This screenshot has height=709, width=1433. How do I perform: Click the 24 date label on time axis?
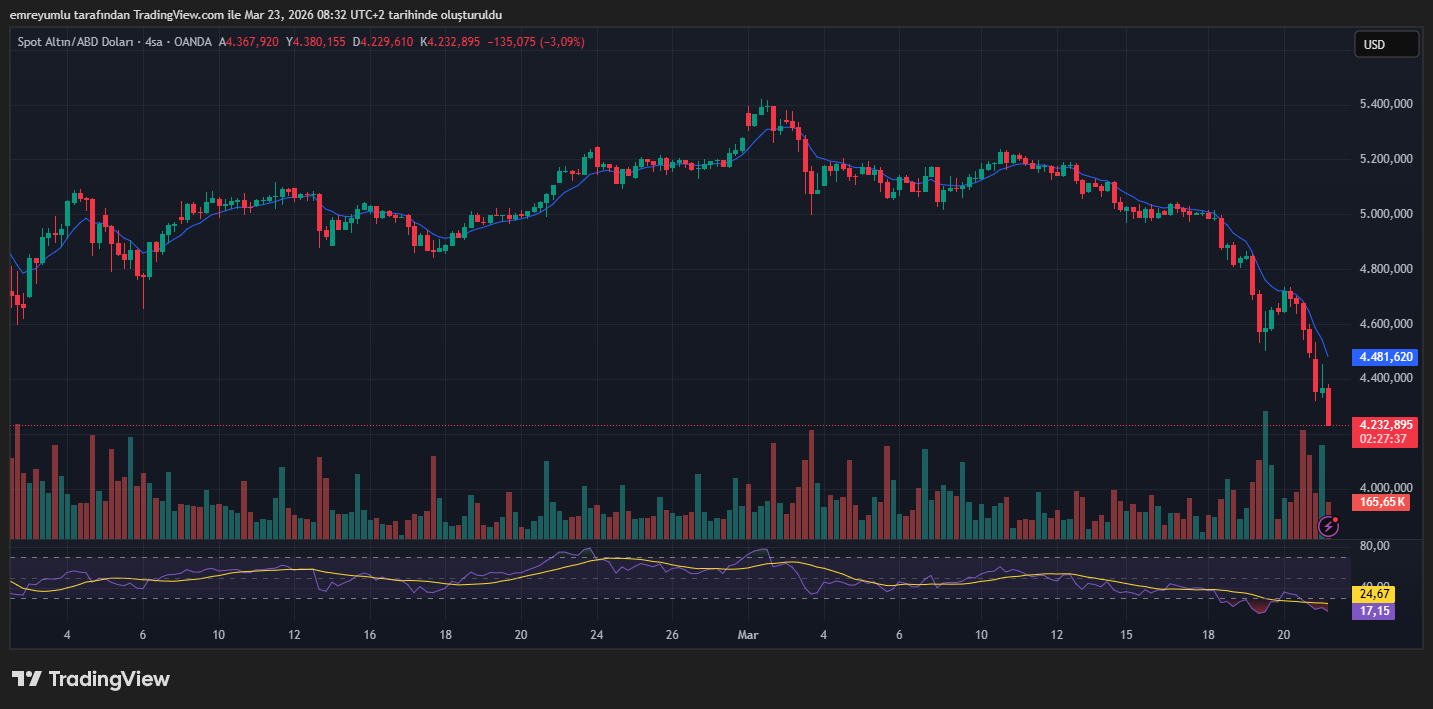[596, 635]
